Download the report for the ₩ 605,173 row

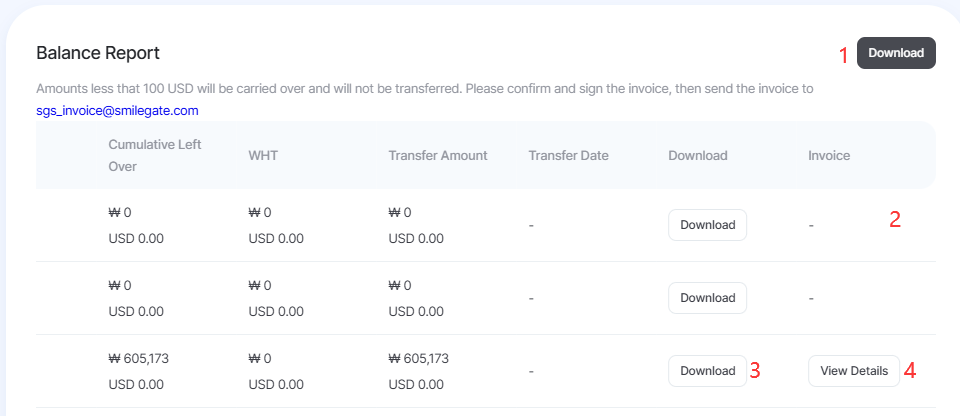(x=707, y=371)
